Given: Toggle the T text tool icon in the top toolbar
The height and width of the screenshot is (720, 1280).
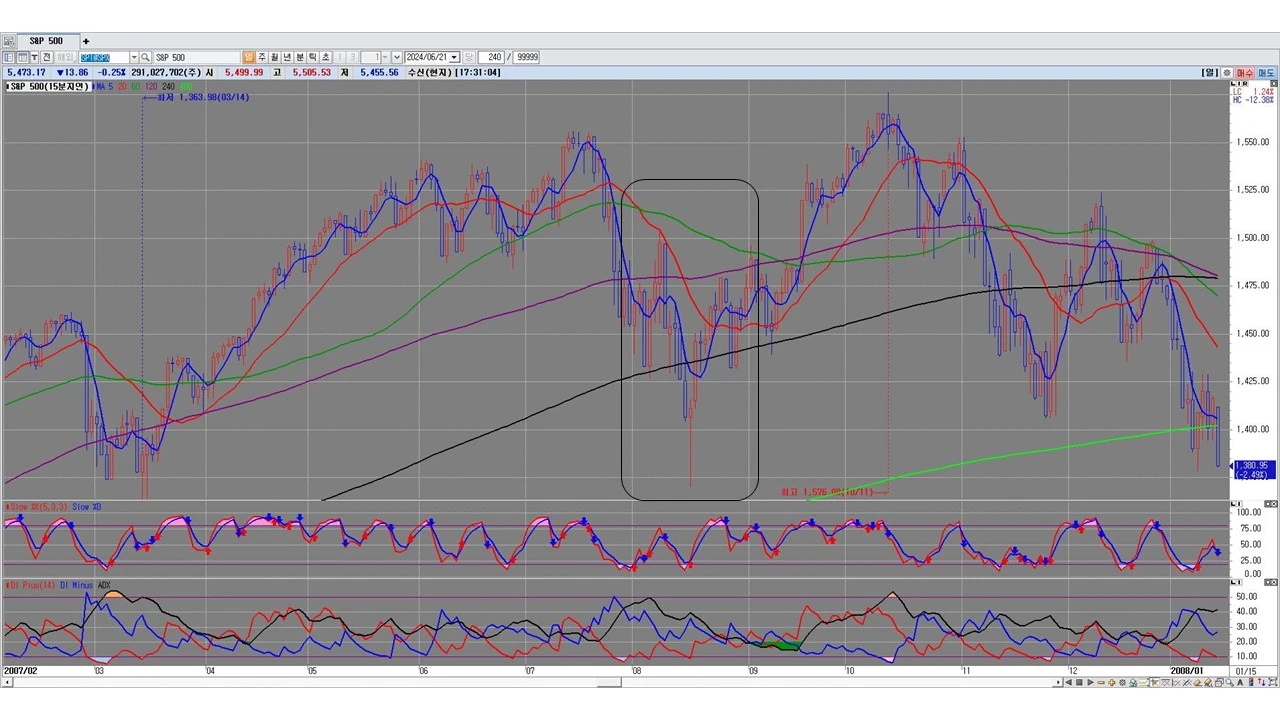Looking at the screenshot, I should point(33,58).
